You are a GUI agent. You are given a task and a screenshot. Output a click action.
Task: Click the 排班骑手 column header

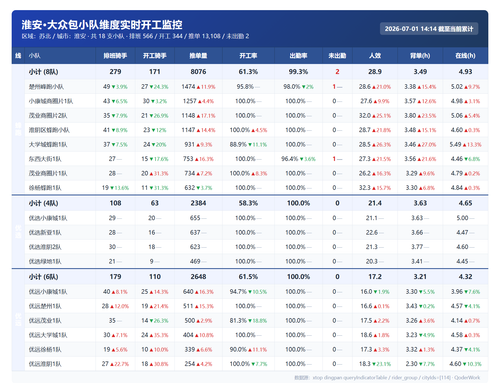pyautogui.click(x=115, y=56)
